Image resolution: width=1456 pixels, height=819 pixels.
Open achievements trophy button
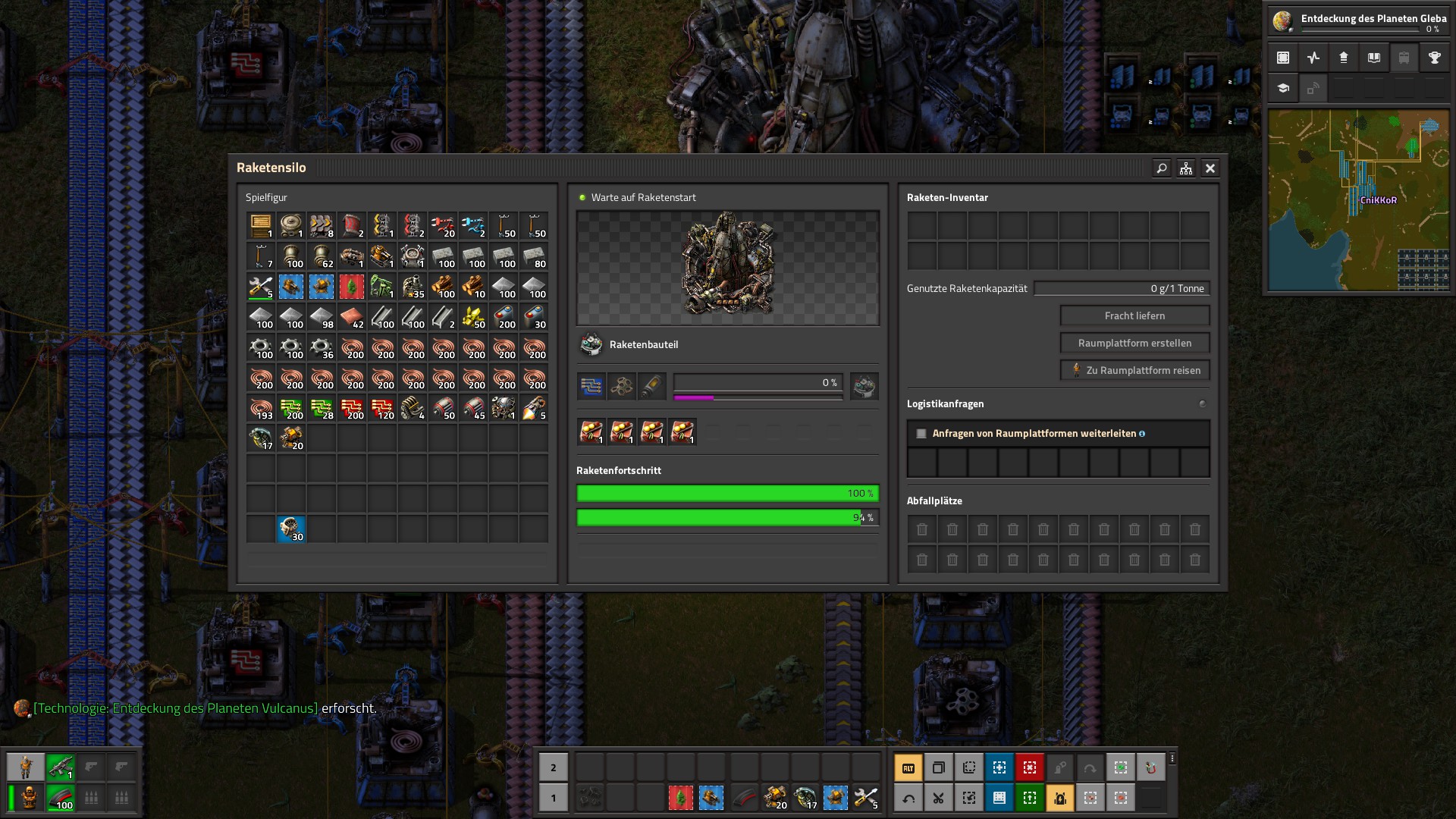coord(1435,58)
